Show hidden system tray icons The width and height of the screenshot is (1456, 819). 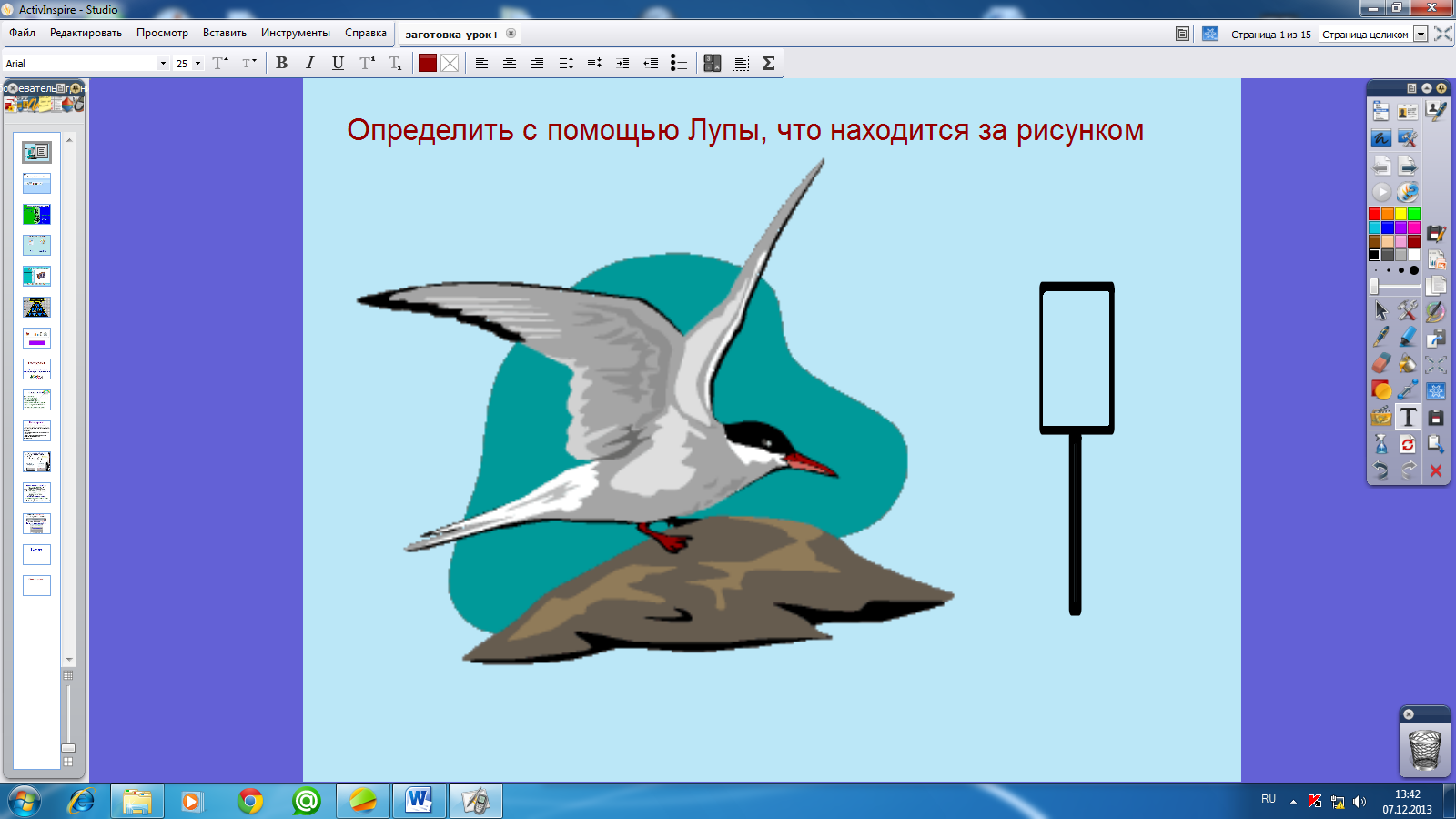pyautogui.click(x=1293, y=802)
